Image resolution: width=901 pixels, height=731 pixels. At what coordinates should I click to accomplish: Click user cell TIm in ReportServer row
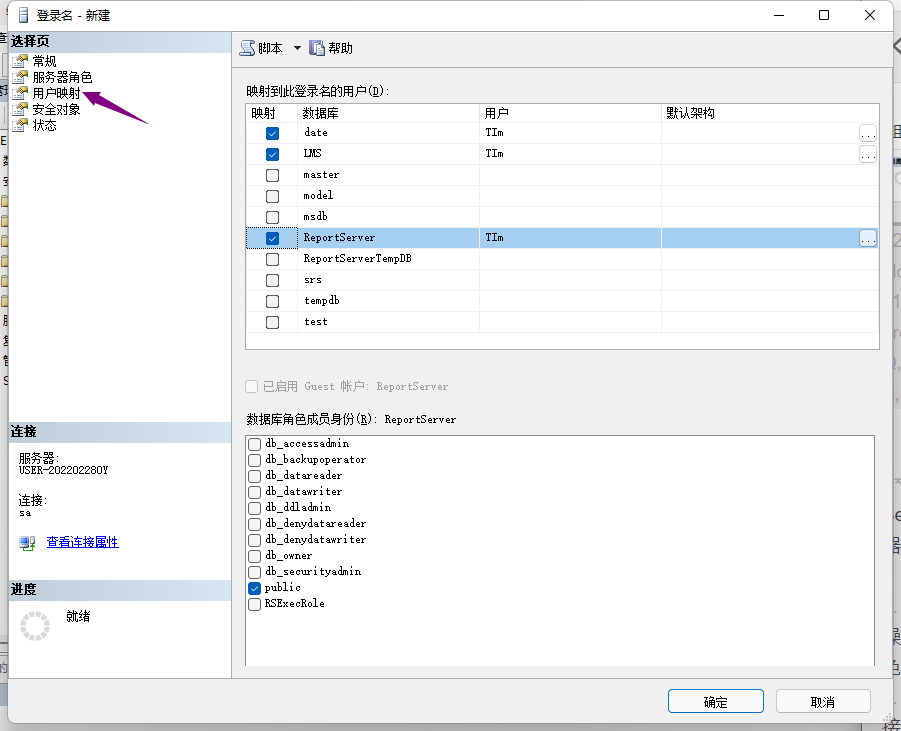(570, 238)
